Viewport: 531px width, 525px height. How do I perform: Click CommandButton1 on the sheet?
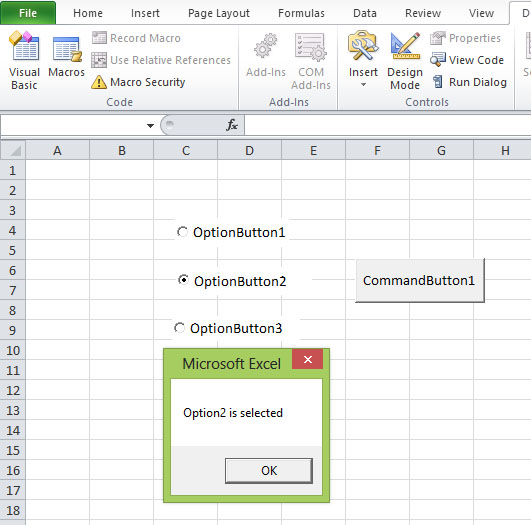[x=420, y=280]
